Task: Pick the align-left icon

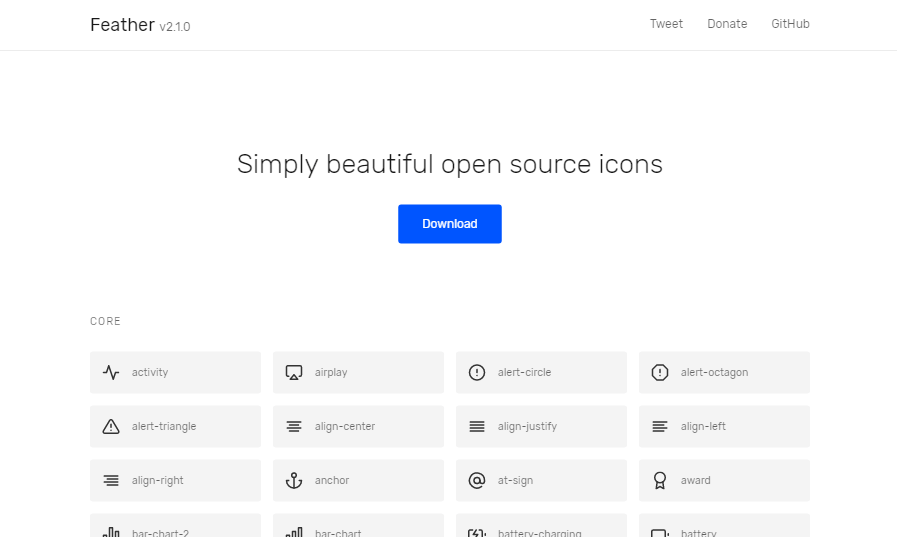Action: pyautogui.click(x=660, y=427)
